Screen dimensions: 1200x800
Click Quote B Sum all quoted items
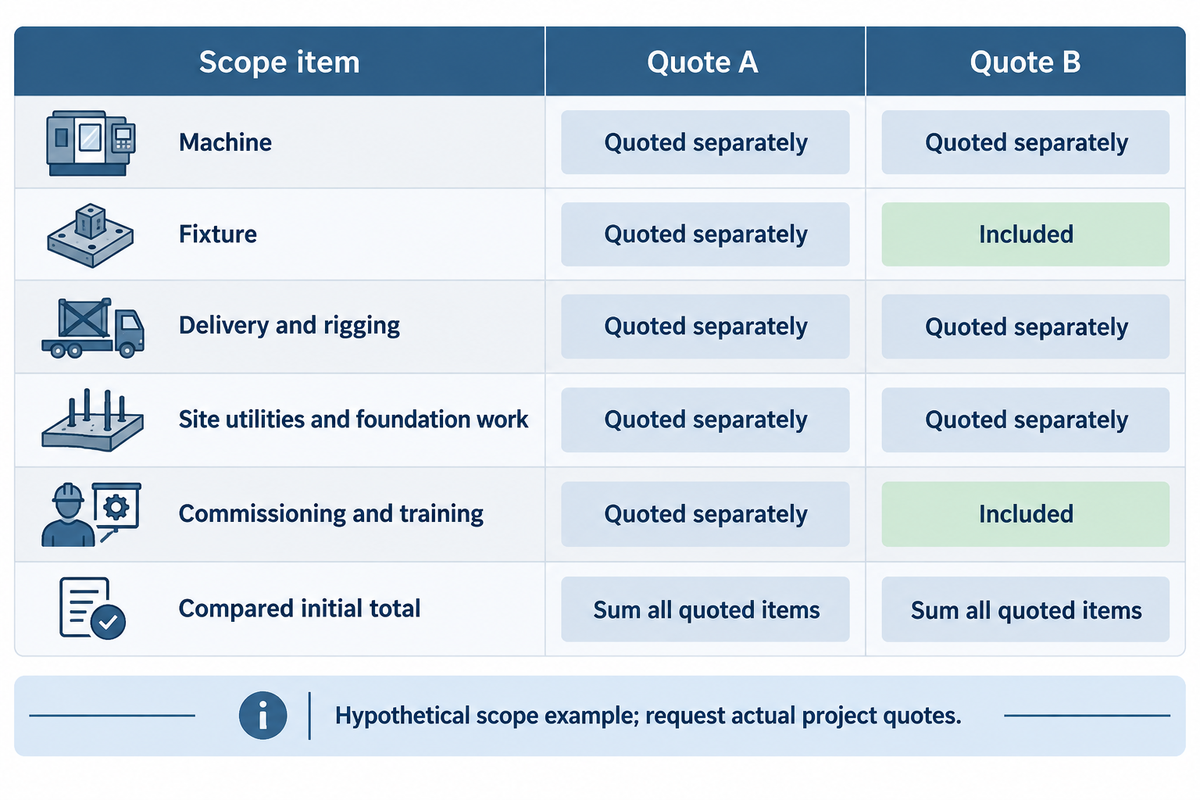click(1025, 609)
